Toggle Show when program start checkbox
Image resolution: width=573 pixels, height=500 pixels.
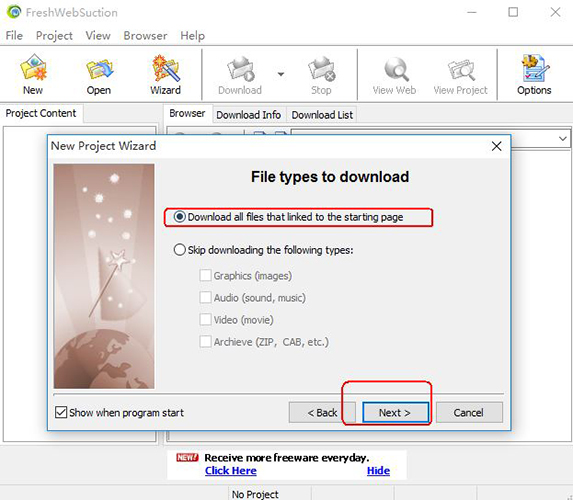click(x=61, y=412)
